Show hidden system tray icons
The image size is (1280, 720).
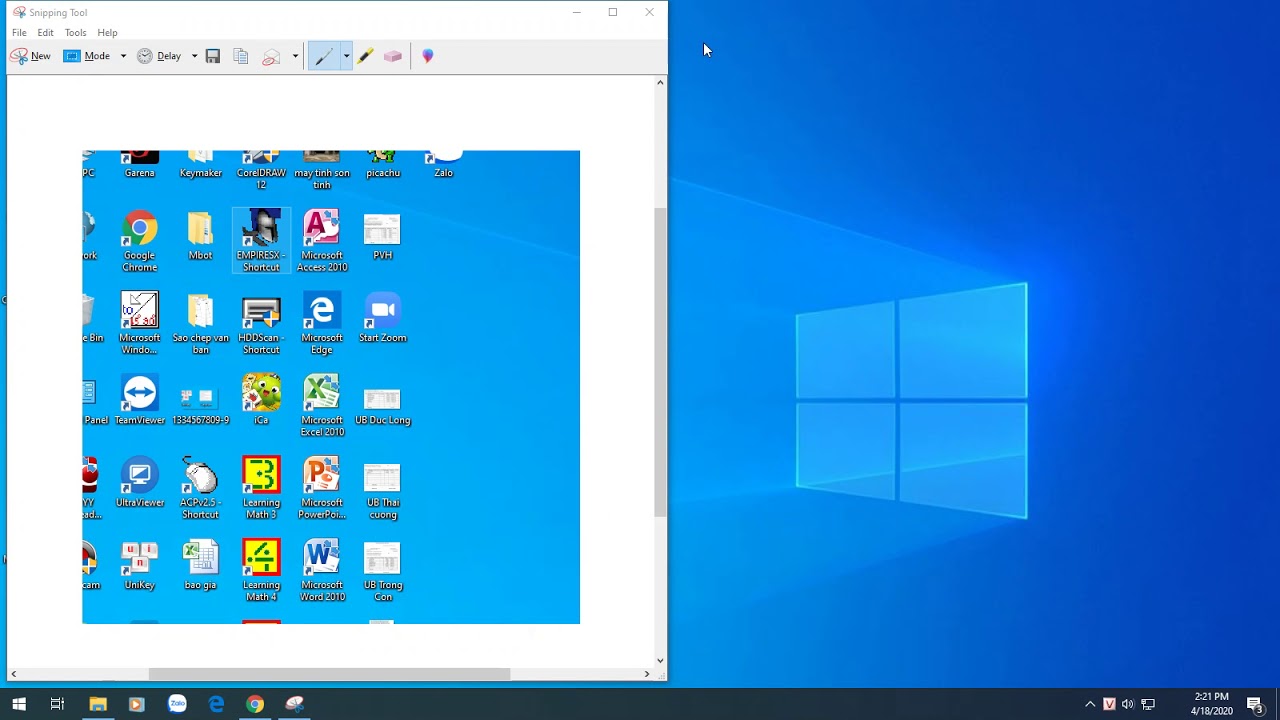point(1090,704)
